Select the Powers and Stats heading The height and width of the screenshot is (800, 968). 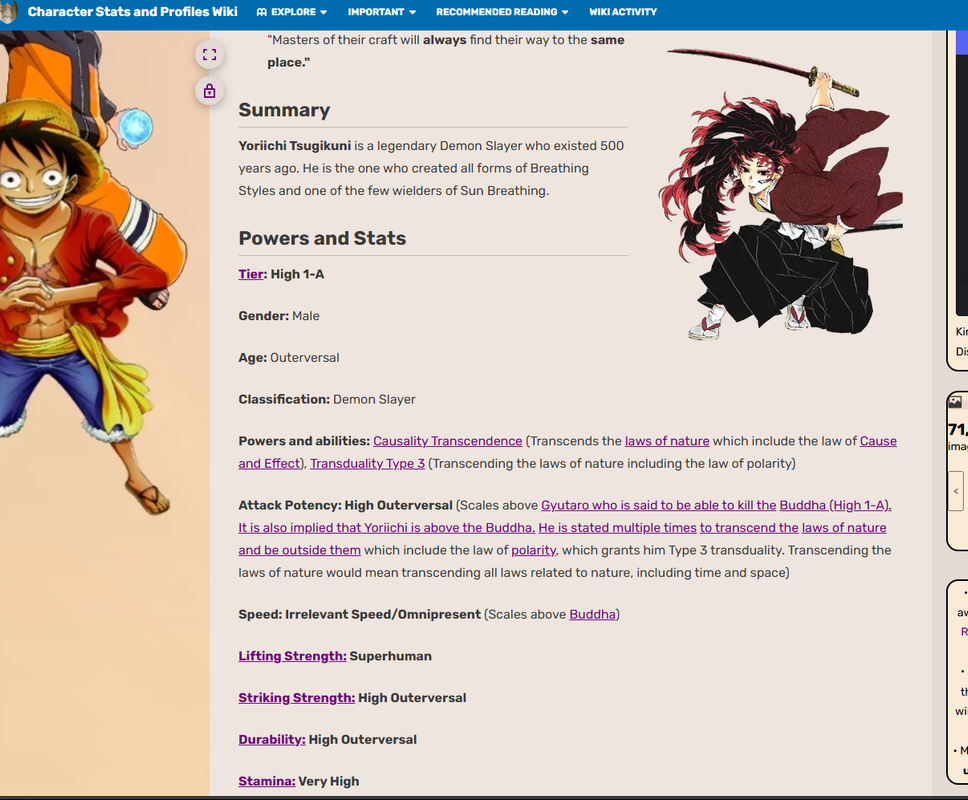click(x=322, y=238)
